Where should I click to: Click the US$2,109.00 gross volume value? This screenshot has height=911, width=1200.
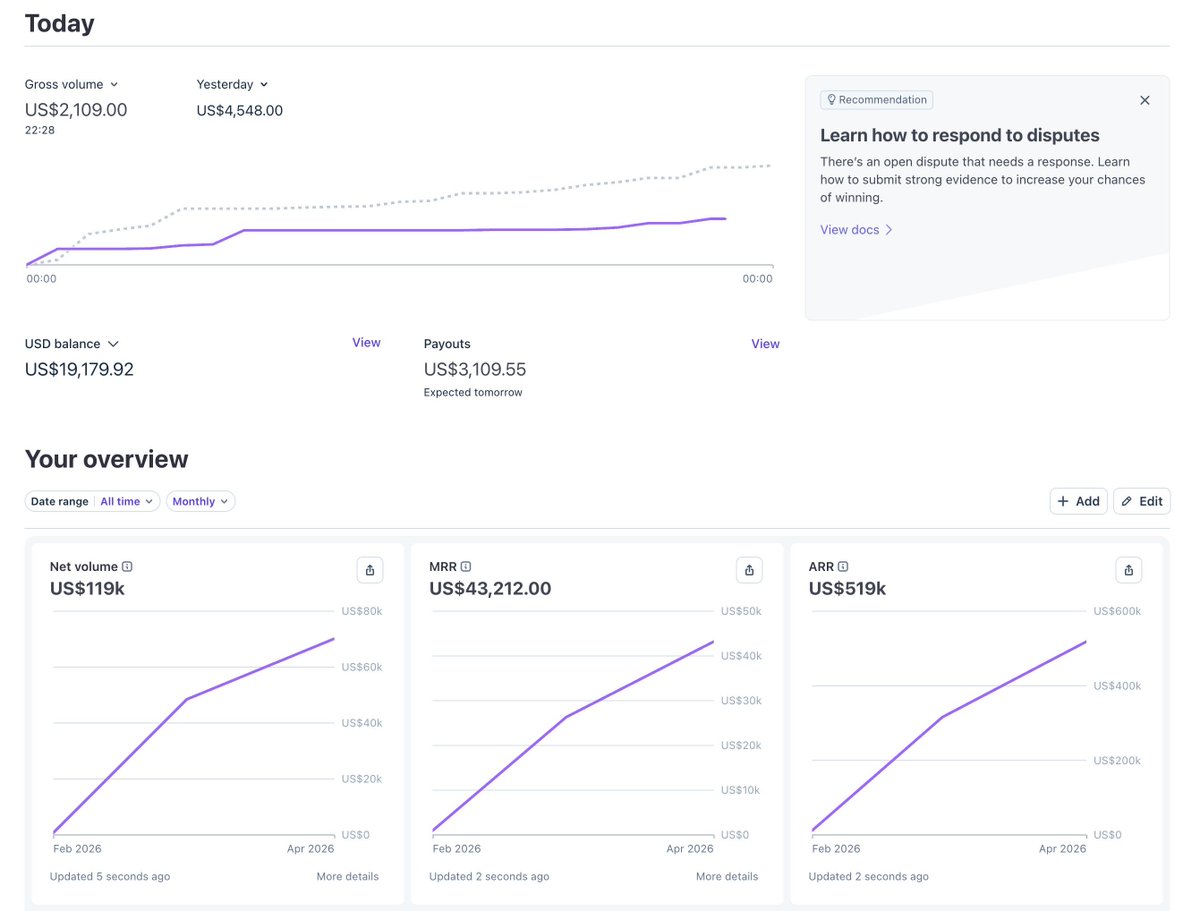coord(76,110)
